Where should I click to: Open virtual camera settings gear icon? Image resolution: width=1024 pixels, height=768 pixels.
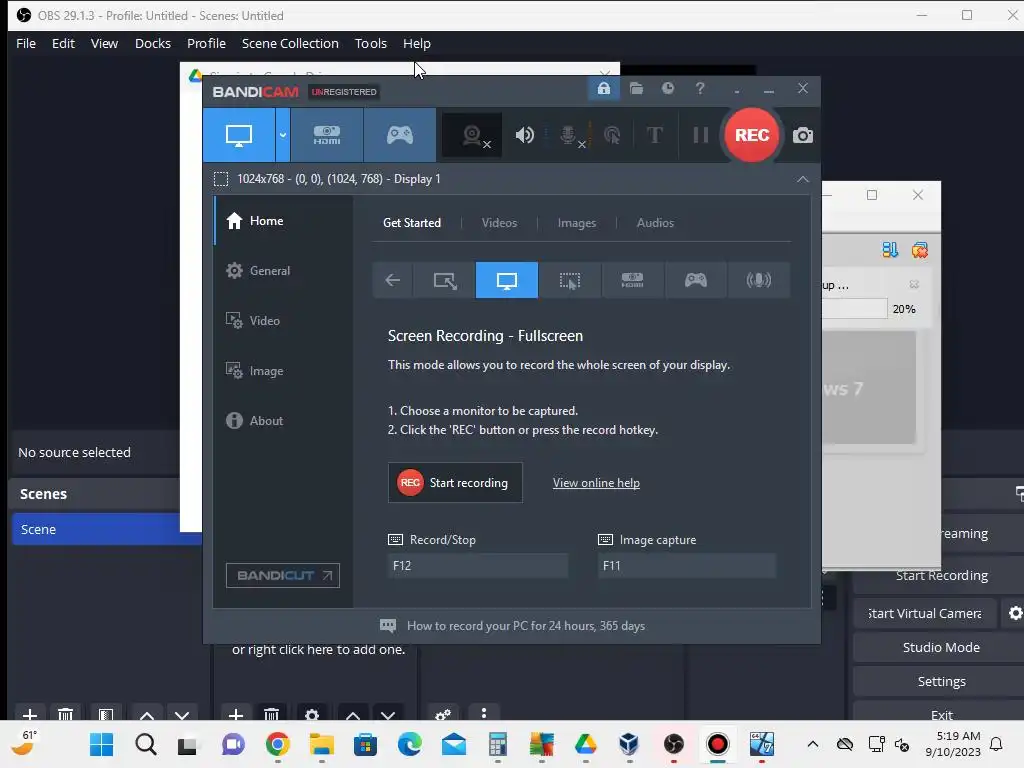click(x=1014, y=613)
